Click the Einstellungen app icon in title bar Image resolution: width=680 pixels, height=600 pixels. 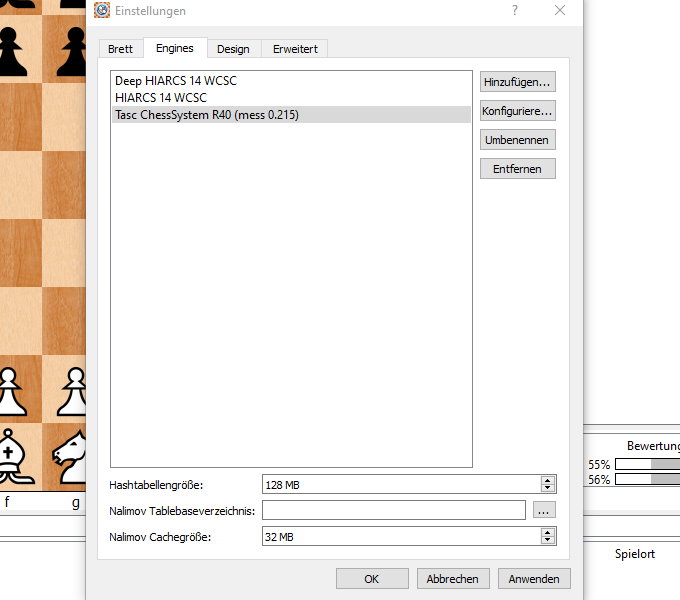[x=102, y=10]
